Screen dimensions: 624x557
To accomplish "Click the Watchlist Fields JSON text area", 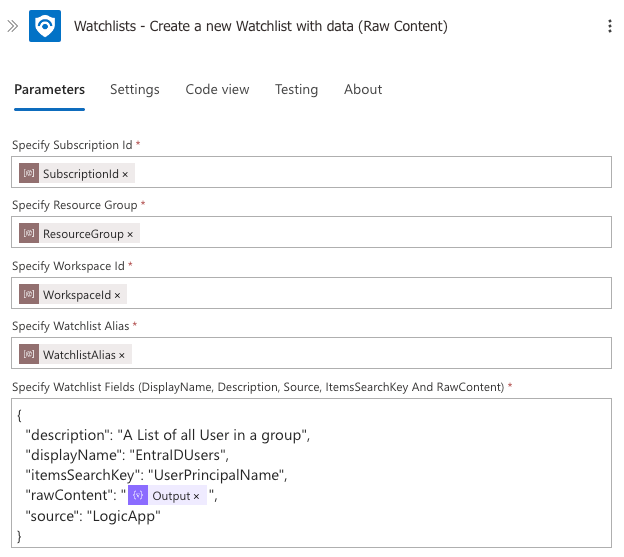I will coord(312,473).
